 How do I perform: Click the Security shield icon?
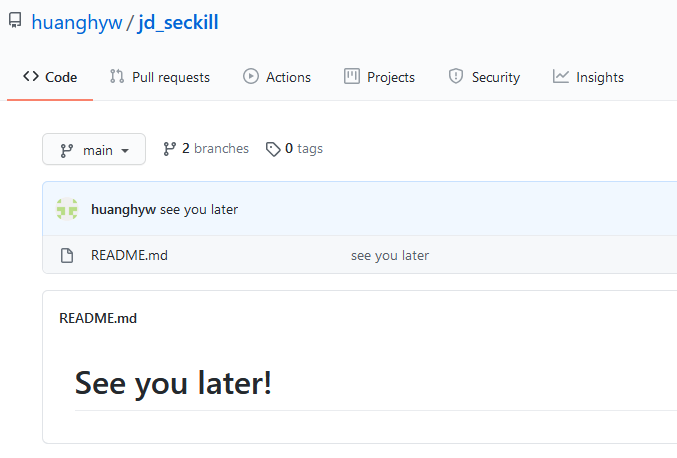coord(456,77)
